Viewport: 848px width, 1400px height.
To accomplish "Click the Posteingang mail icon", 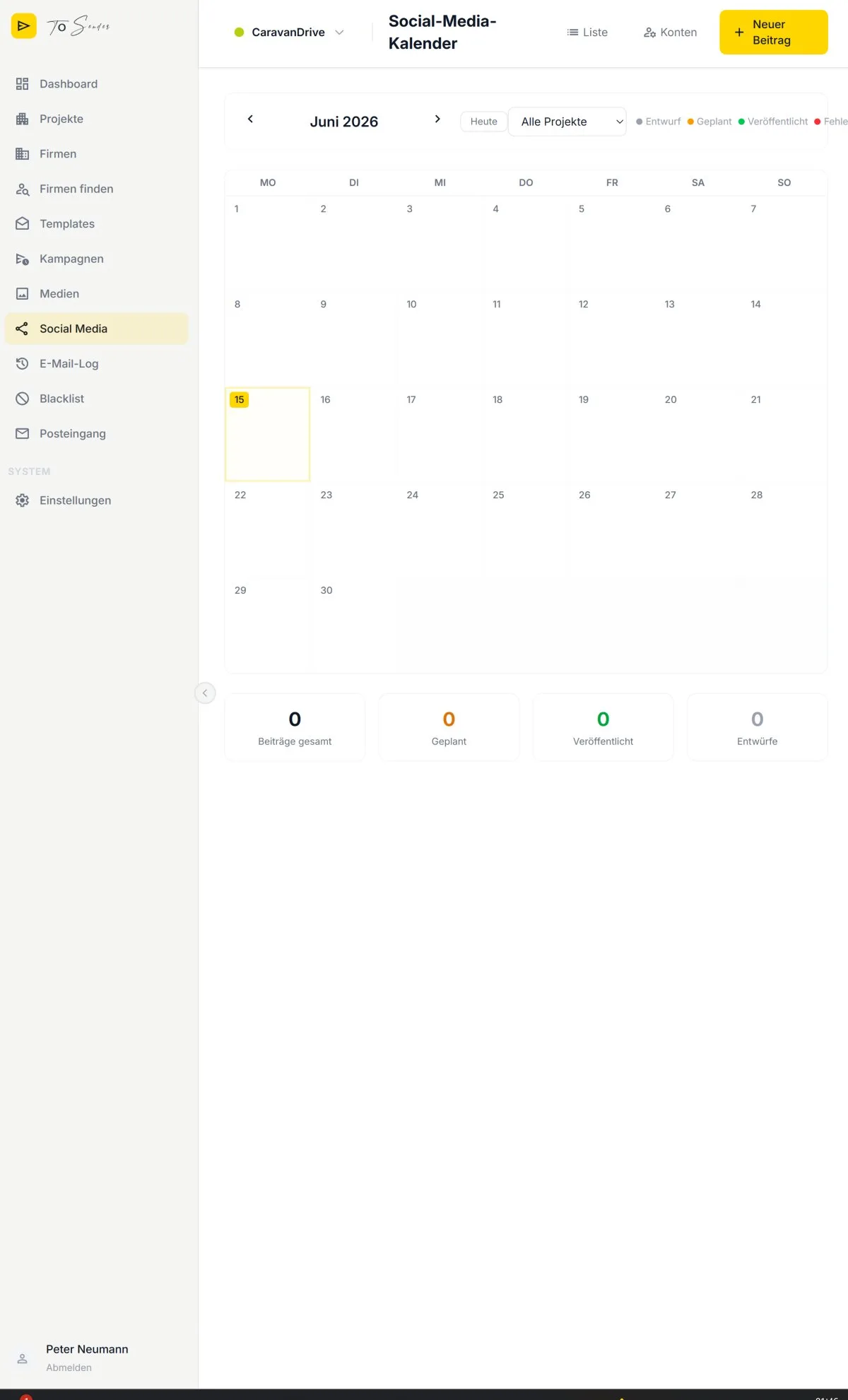I will coord(23,434).
